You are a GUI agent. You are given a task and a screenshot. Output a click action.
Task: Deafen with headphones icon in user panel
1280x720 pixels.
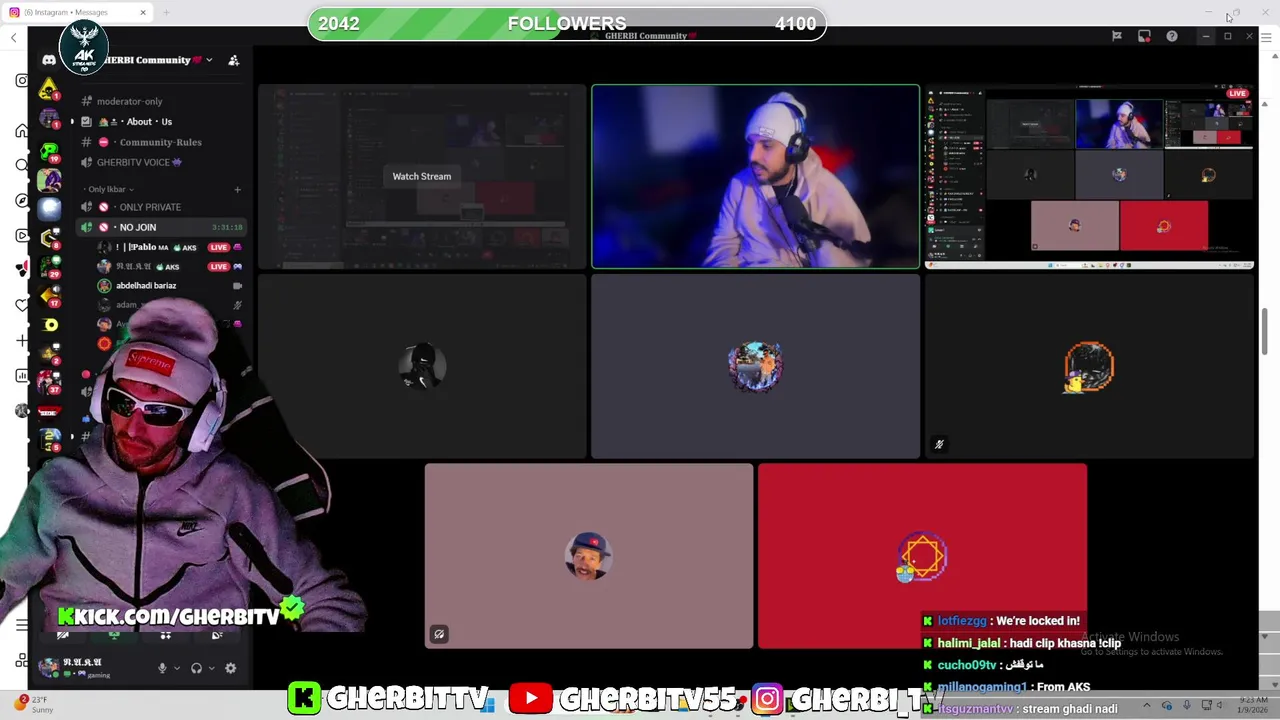tap(196, 668)
